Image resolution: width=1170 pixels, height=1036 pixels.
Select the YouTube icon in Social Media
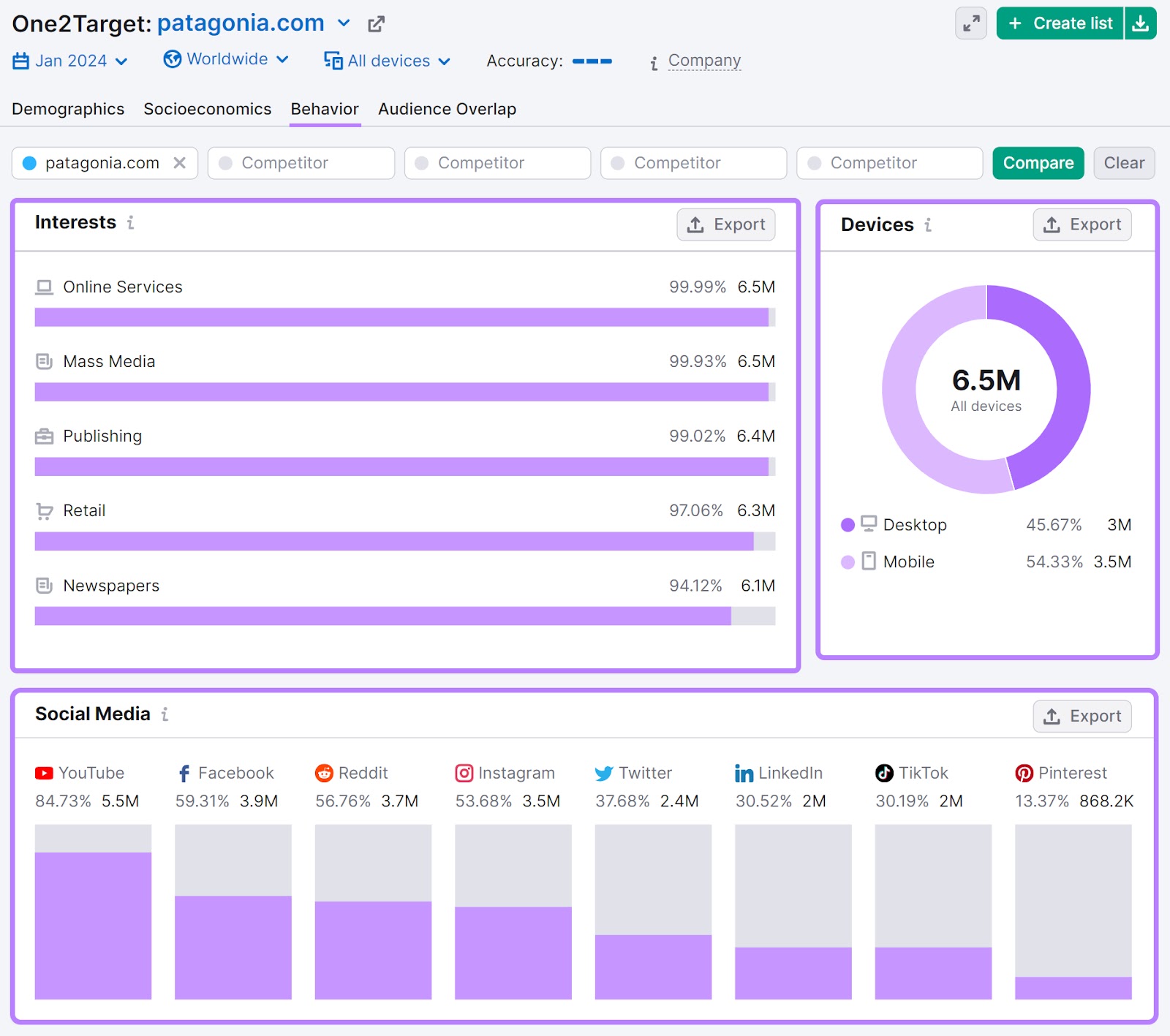pyautogui.click(x=43, y=773)
